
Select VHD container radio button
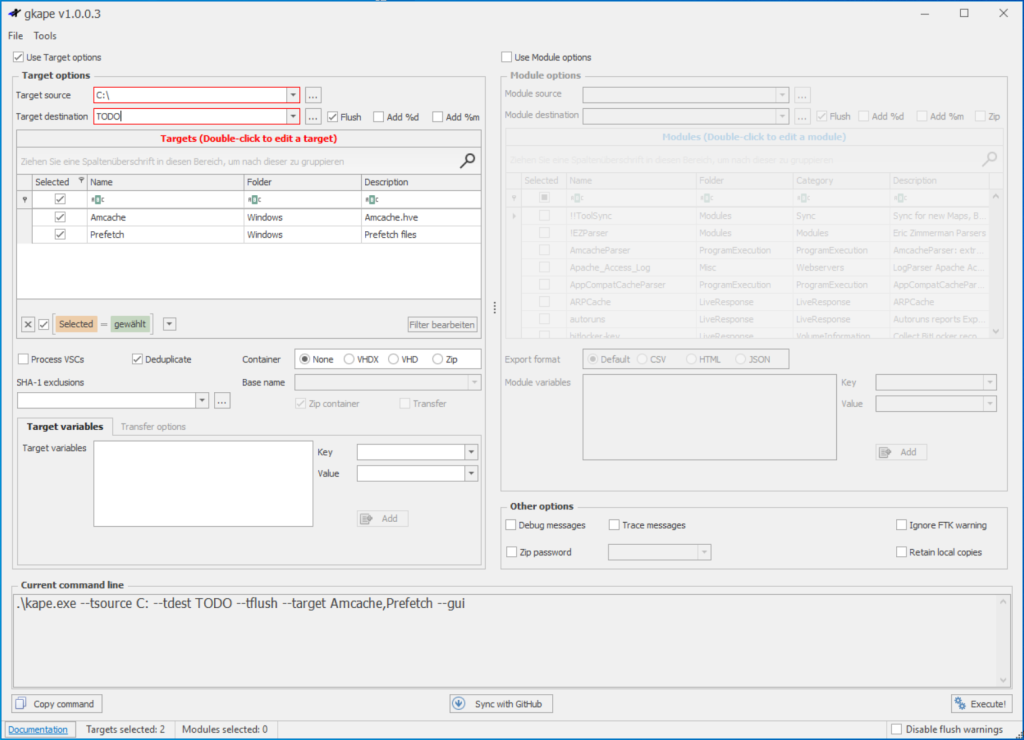[x=393, y=359]
